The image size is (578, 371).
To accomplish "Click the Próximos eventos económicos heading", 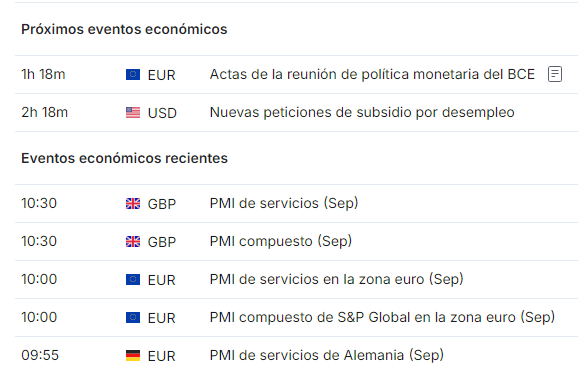I will tap(124, 29).
